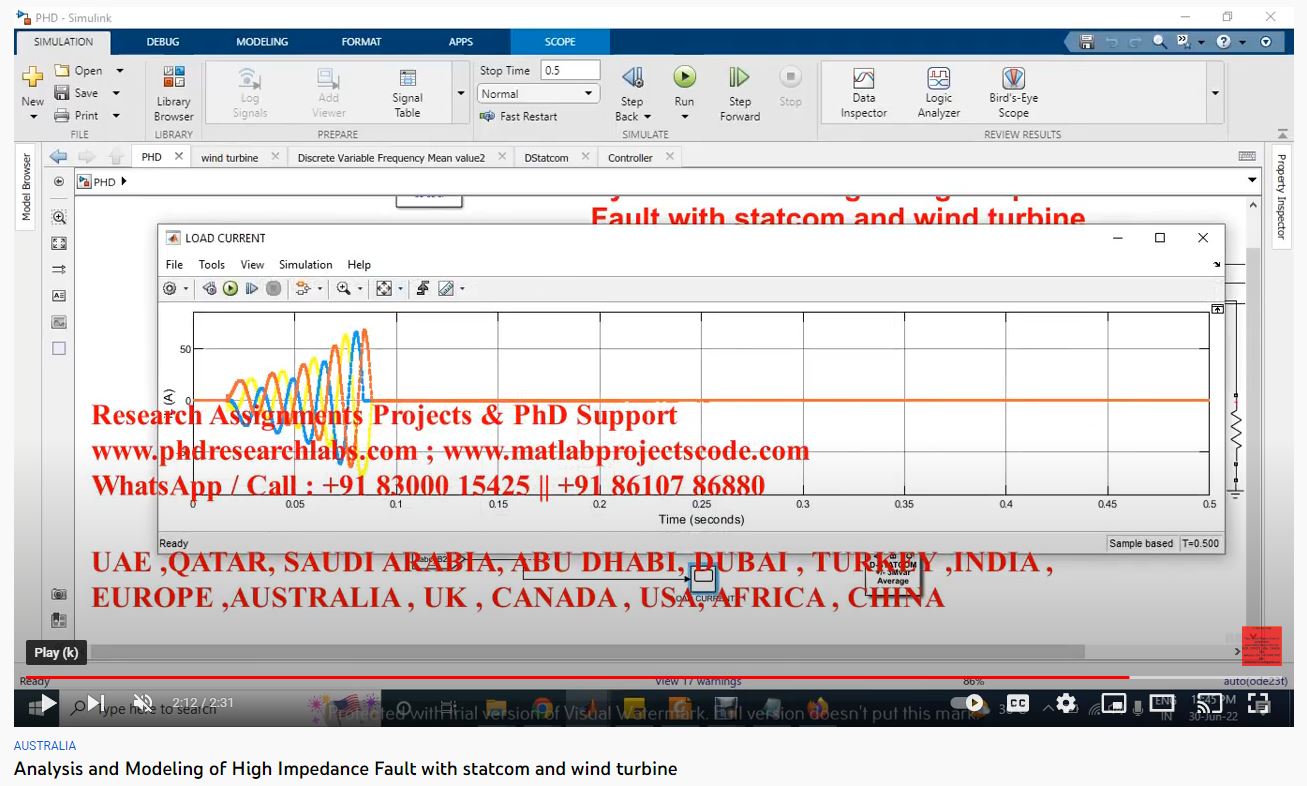Expand the breadcrumb dropdown arrow at far right
This screenshot has height=786, width=1307.
coord(1252,180)
